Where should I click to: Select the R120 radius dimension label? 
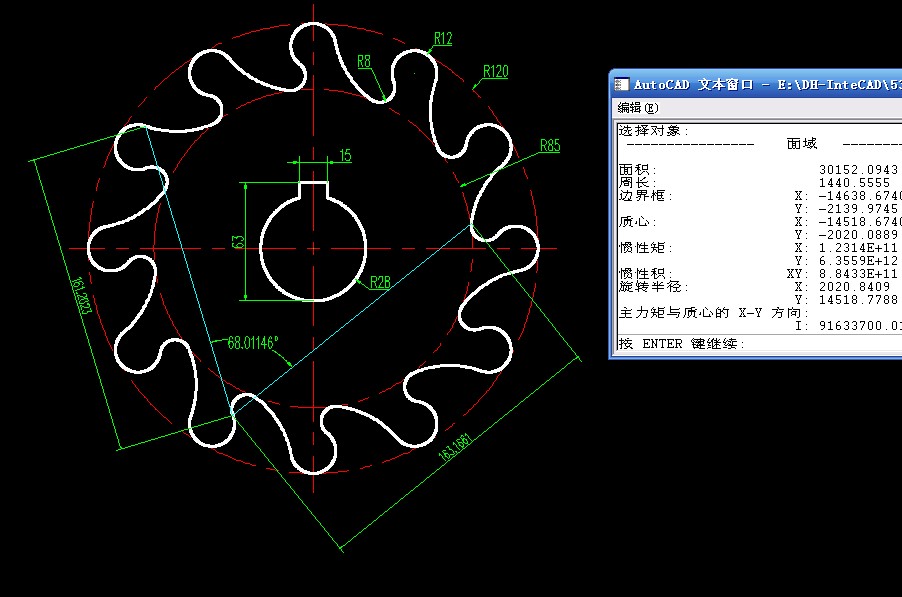[x=496, y=71]
